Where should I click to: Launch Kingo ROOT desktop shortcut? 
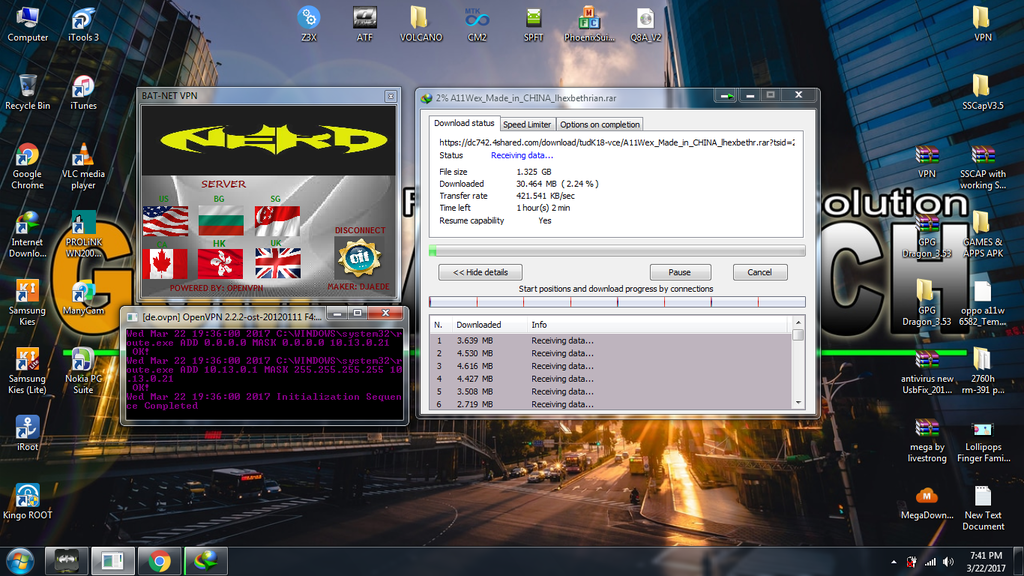[27, 496]
